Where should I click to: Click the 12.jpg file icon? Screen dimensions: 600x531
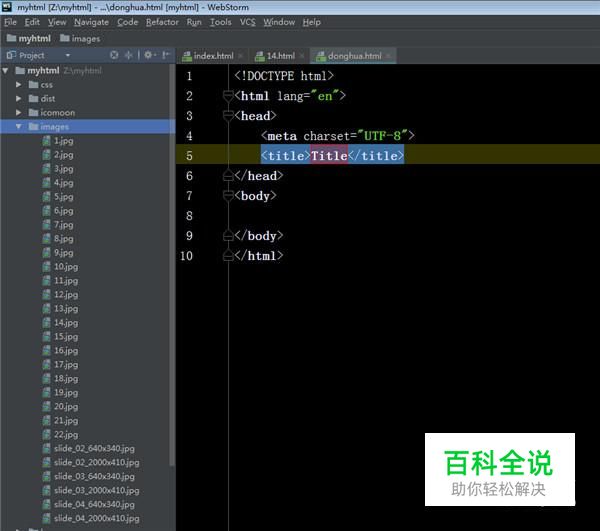point(46,295)
